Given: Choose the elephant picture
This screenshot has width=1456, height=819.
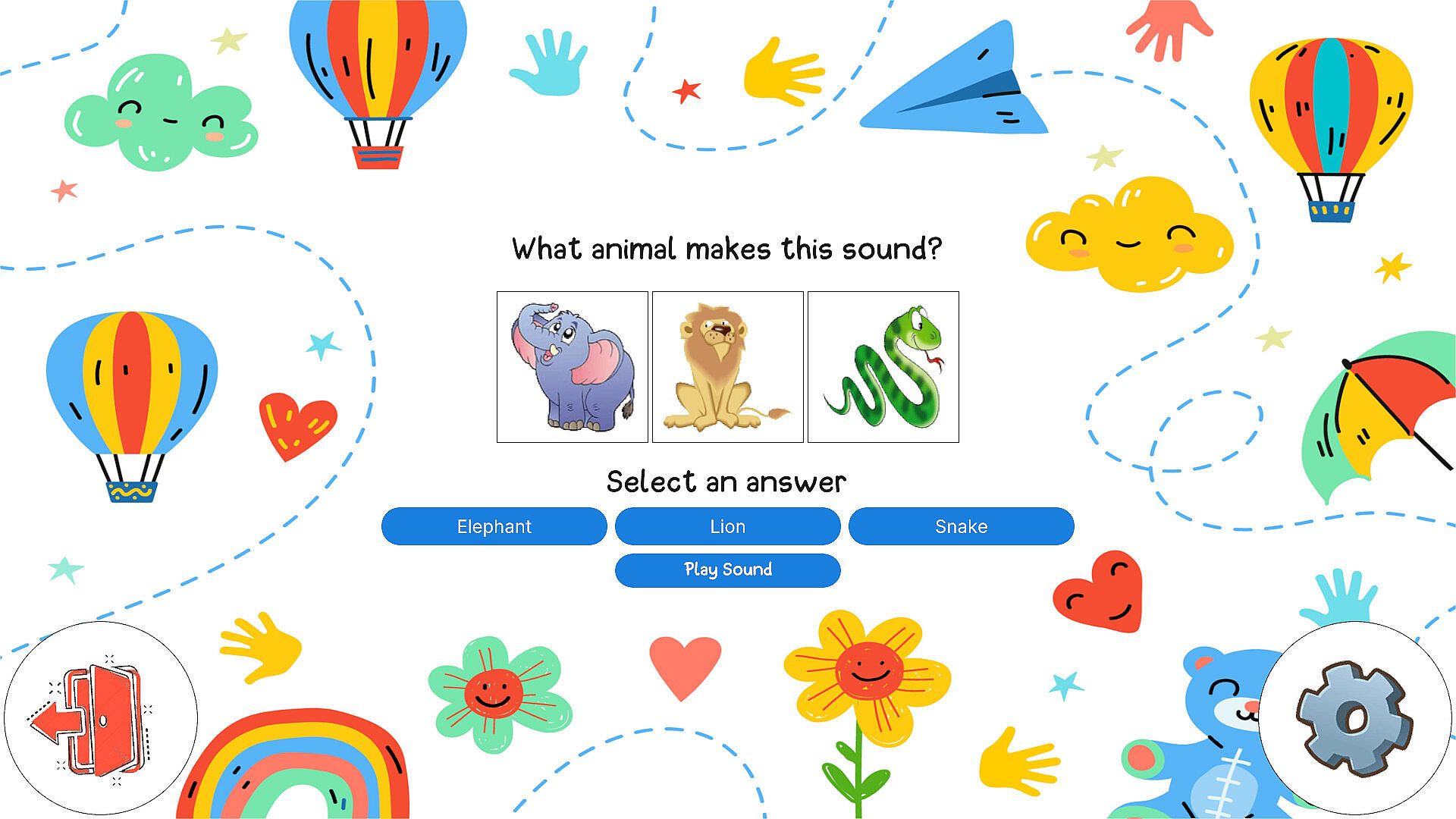Looking at the screenshot, I should click(573, 367).
